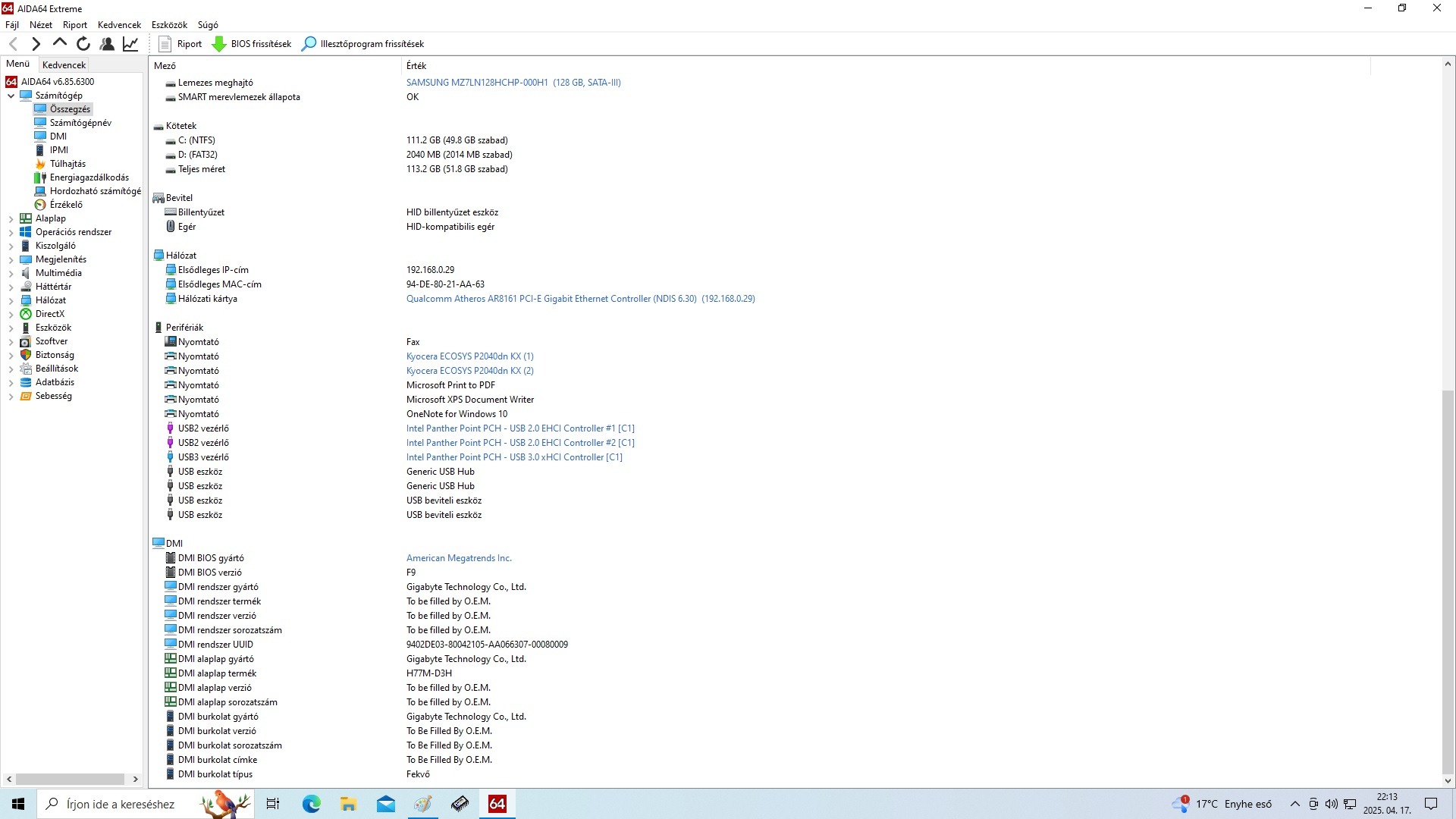
Task: Select the Elsődleges IP-cím row
Action: coord(758,270)
